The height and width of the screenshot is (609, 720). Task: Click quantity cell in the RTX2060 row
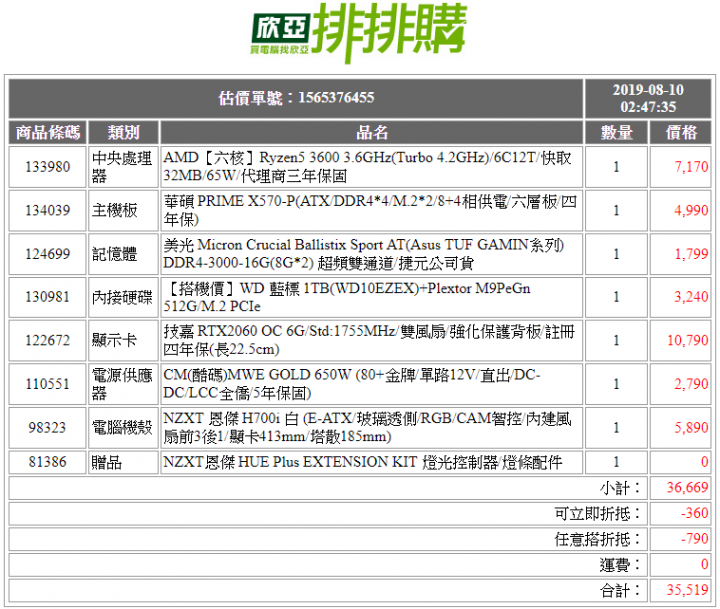coord(616,340)
